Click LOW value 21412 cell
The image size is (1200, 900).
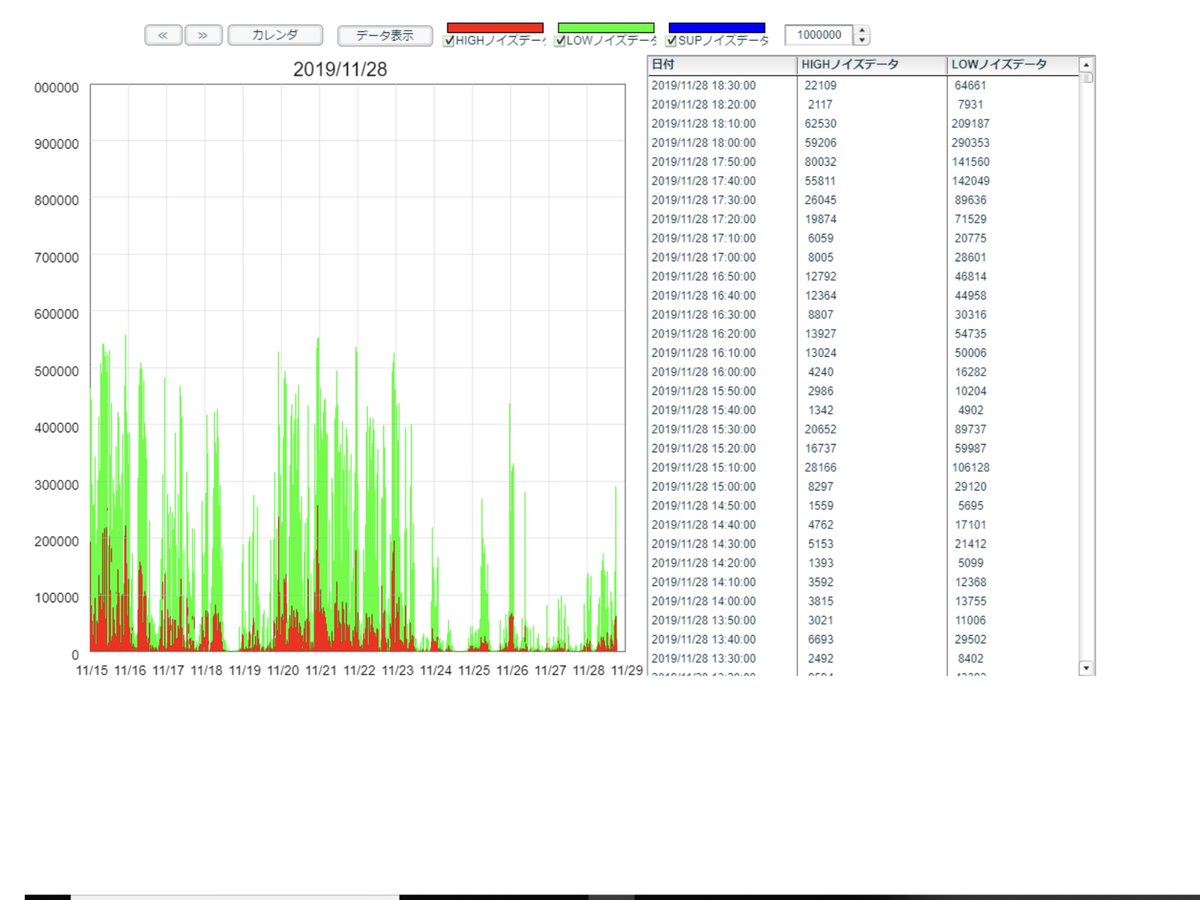click(x=1013, y=543)
